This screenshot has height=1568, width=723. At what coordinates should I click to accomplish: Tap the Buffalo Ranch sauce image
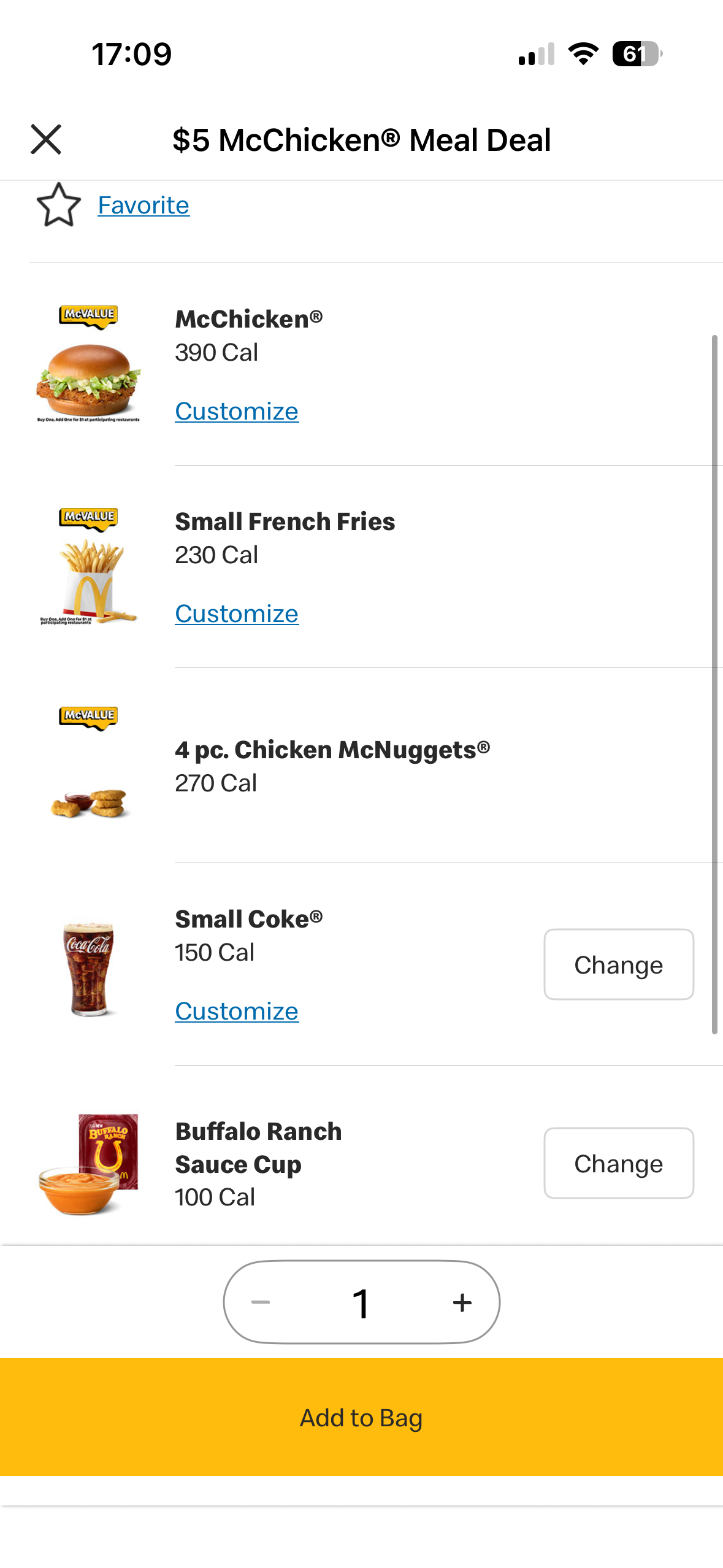[x=89, y=1163]
